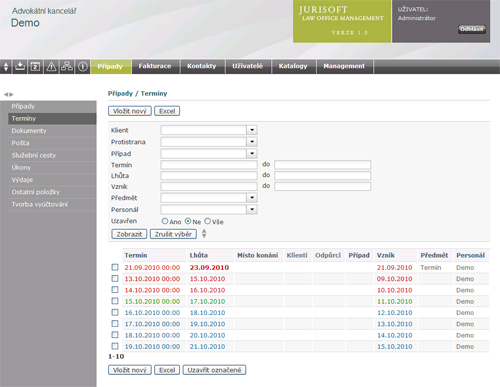Image resolution: width=500 pixels, height=387 pixels.
Task: Click the info circle icon
Action: pos(83,66)
